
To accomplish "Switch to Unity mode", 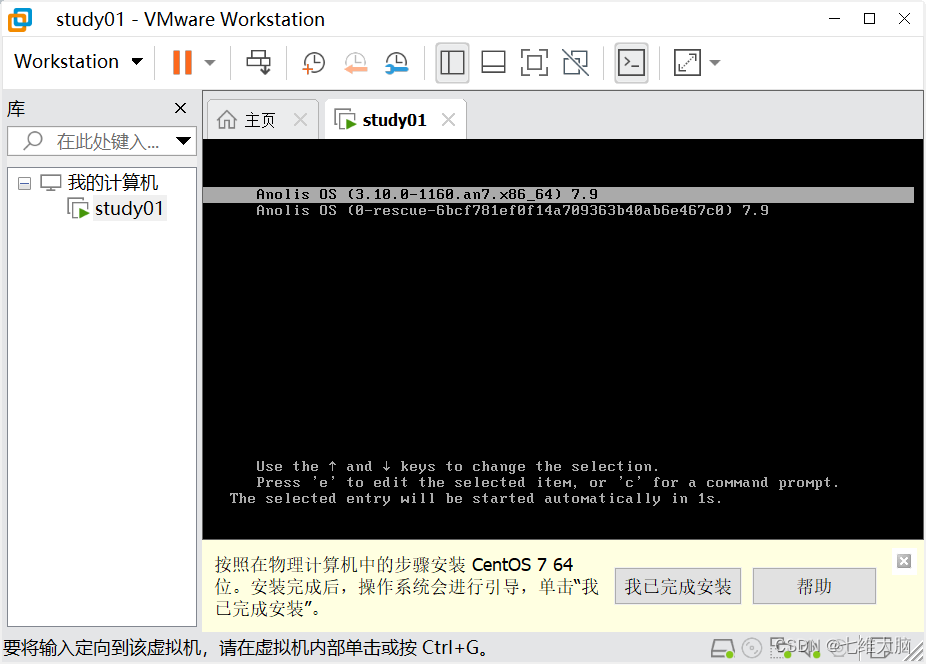I will pos(576,63).
